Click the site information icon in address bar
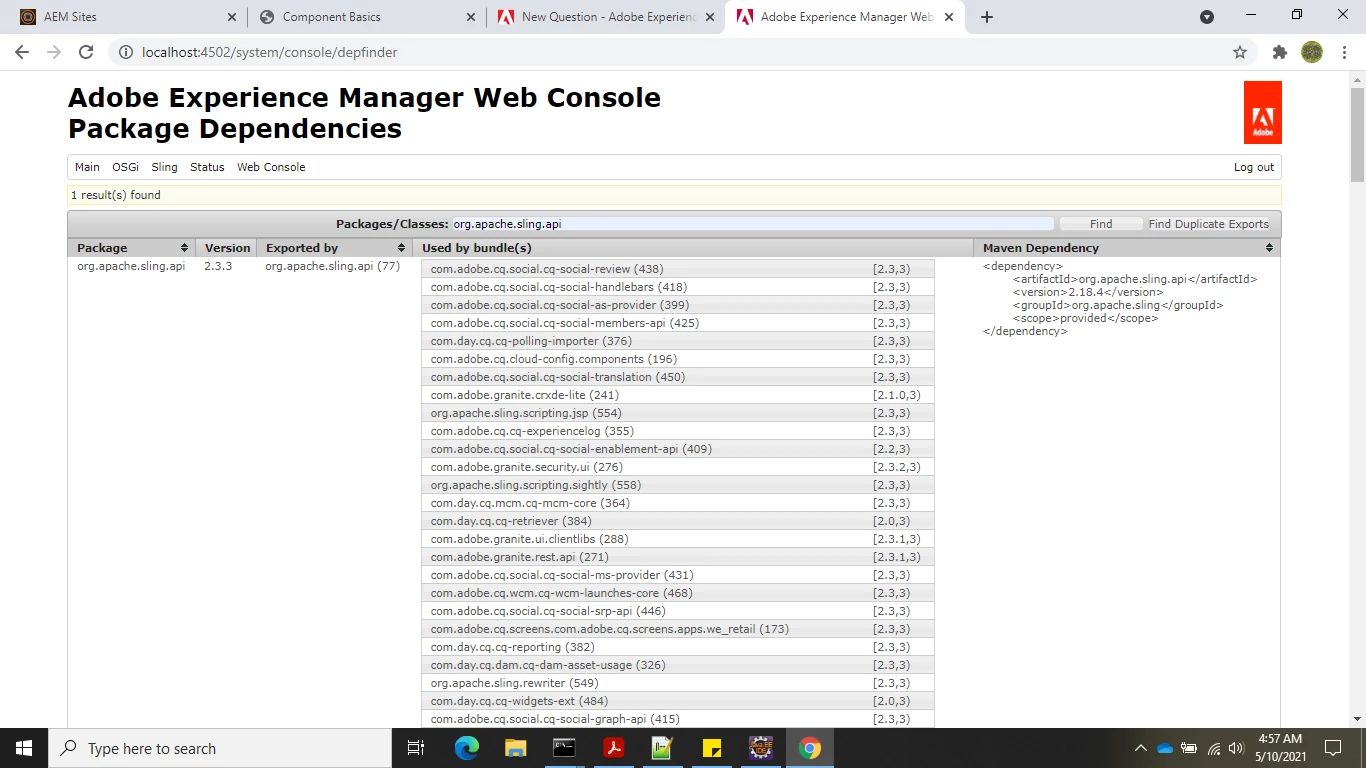Viewport: 1366px width, 768px height. (125, 52)
